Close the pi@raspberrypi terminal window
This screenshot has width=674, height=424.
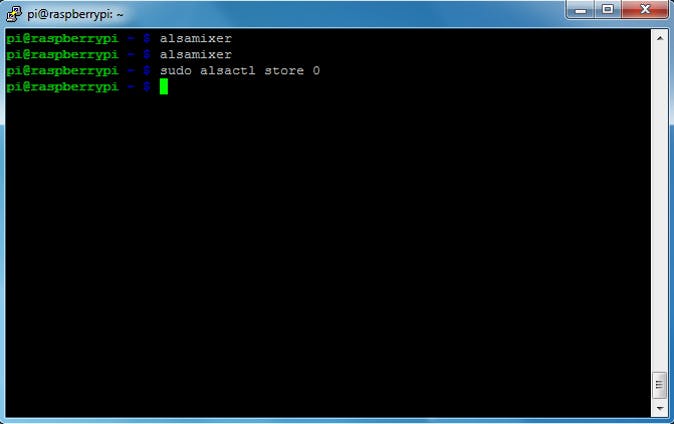click(x=644, y=9)
